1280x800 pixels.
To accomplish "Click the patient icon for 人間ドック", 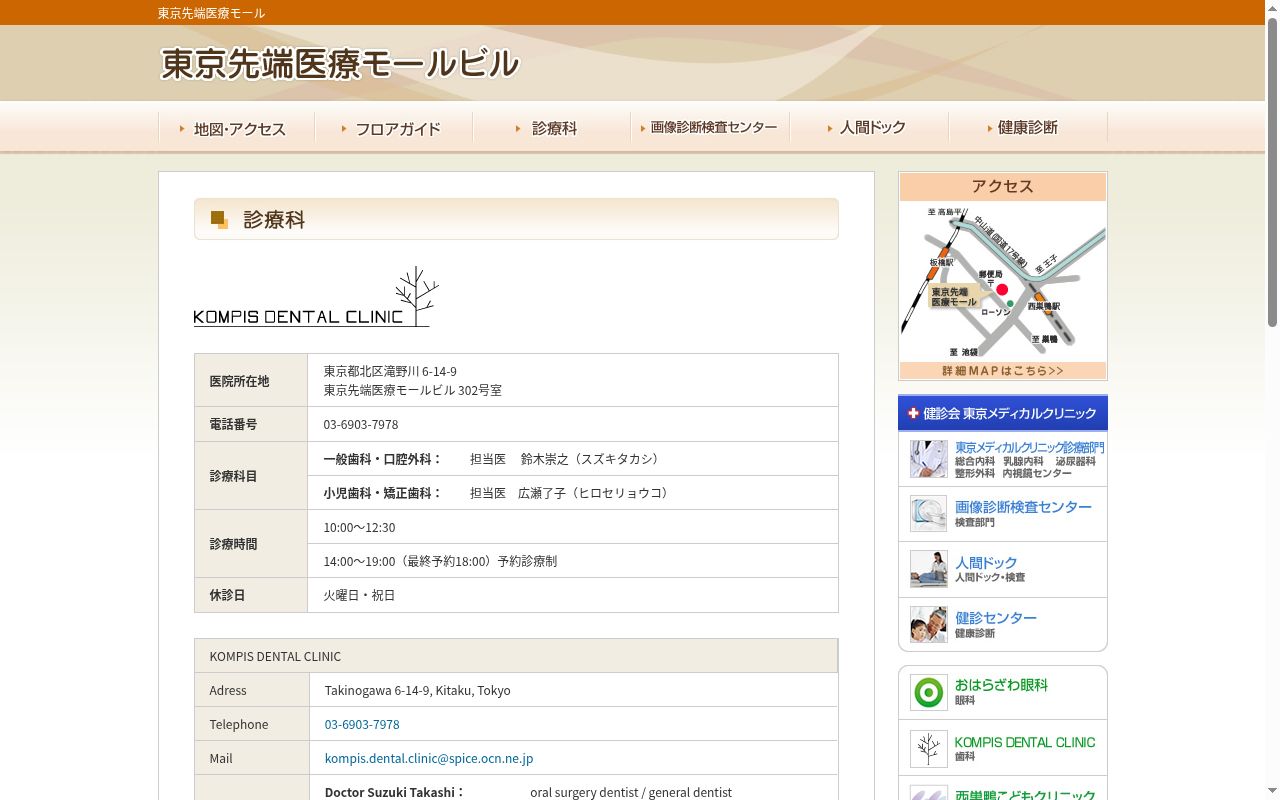I will coord(928,569).
